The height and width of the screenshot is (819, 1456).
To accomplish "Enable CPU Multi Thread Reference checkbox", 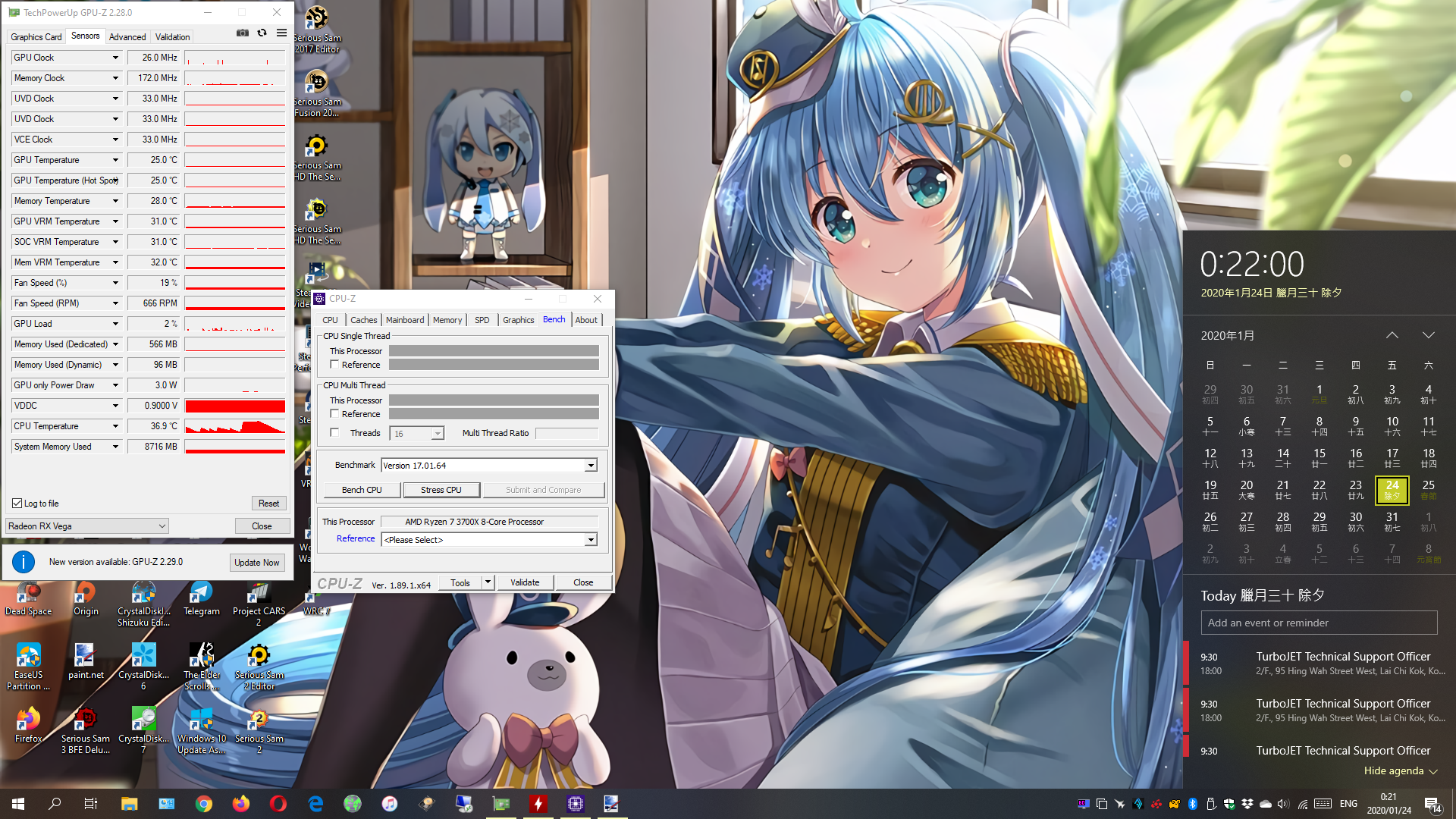I will [334, 414].
